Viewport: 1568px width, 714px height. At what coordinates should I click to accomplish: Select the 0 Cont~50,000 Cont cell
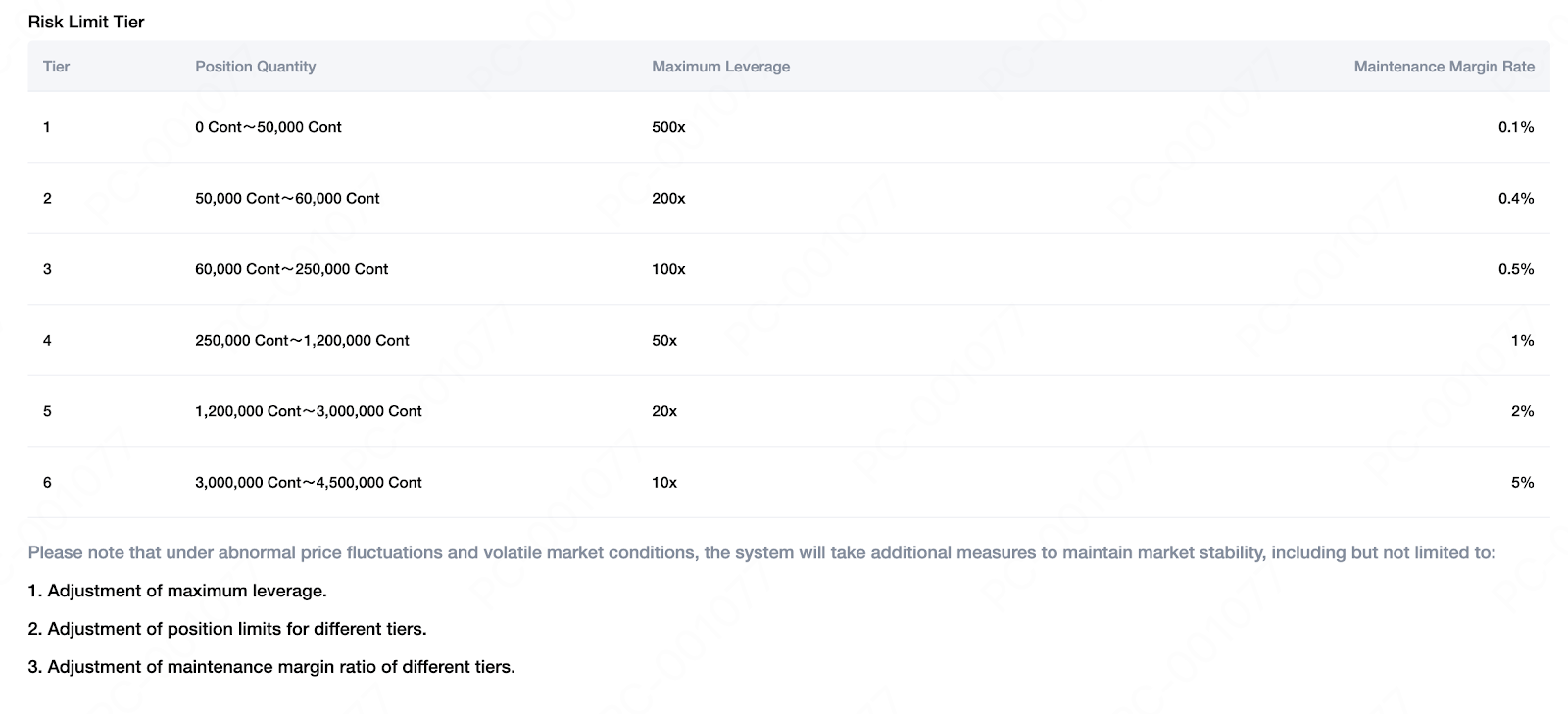tap(268, 127)
